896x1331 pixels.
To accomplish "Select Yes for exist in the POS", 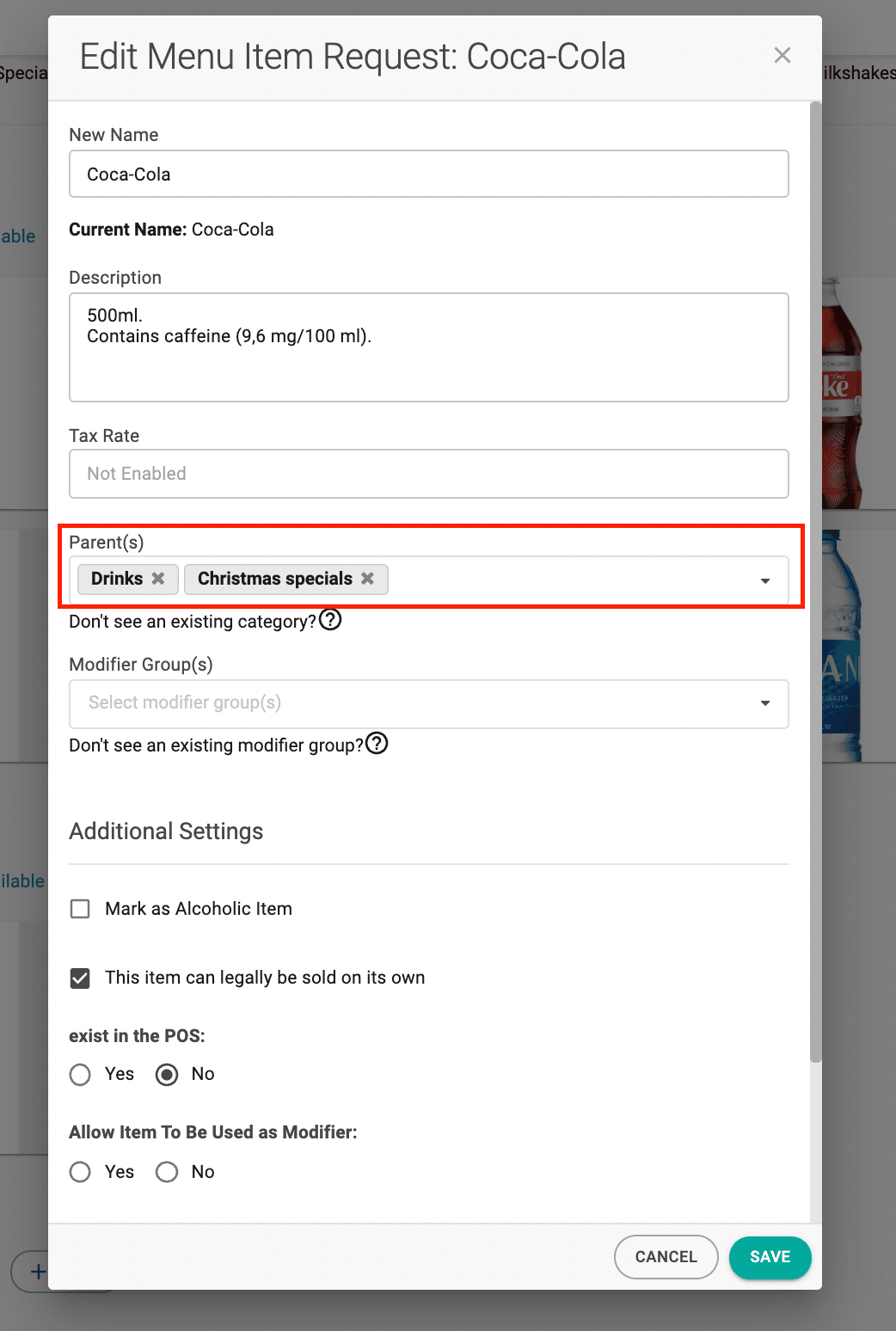I will pyautogui.click(x=80, y=1075).
